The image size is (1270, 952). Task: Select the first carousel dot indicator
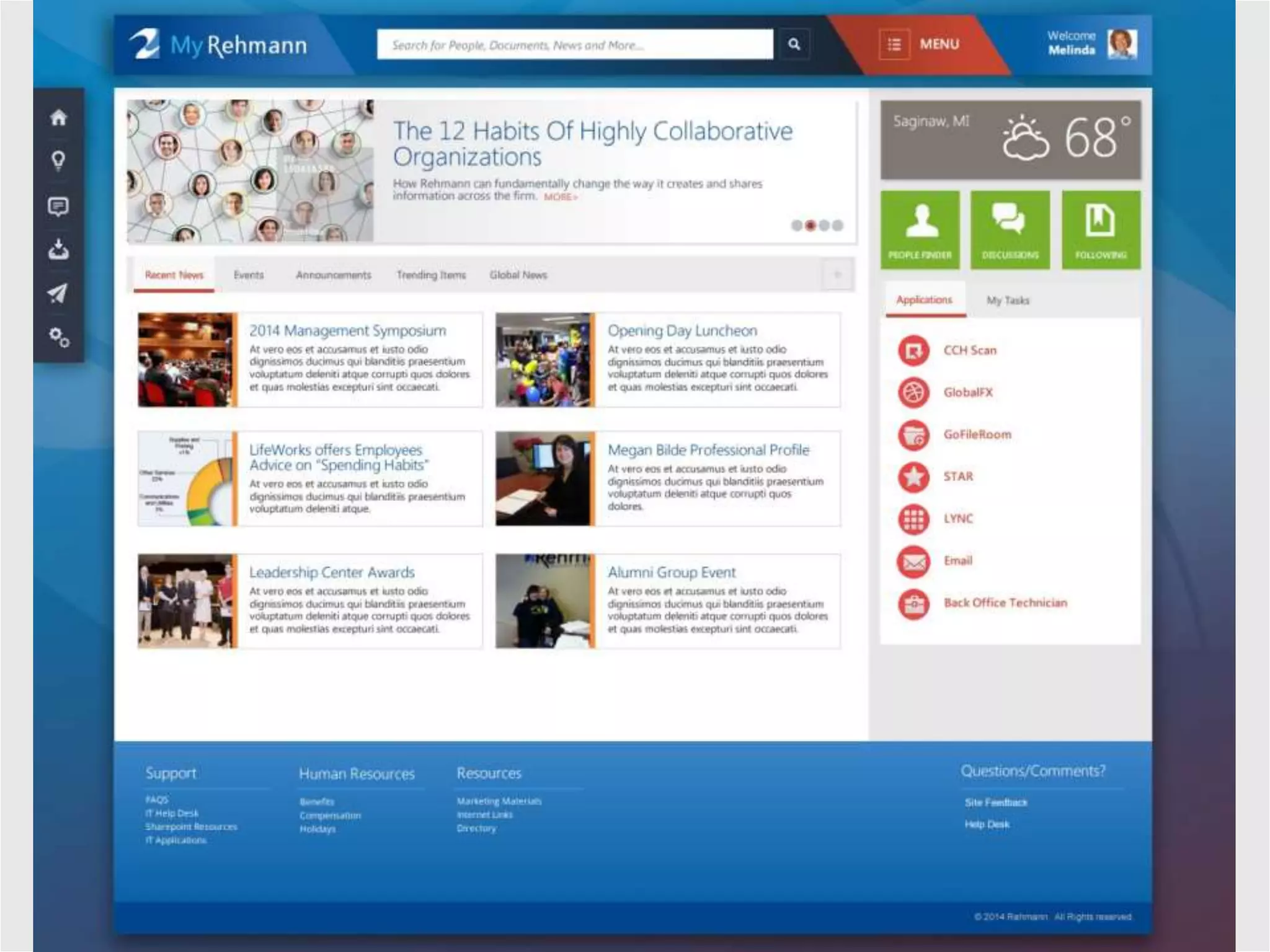click(797, 226)
